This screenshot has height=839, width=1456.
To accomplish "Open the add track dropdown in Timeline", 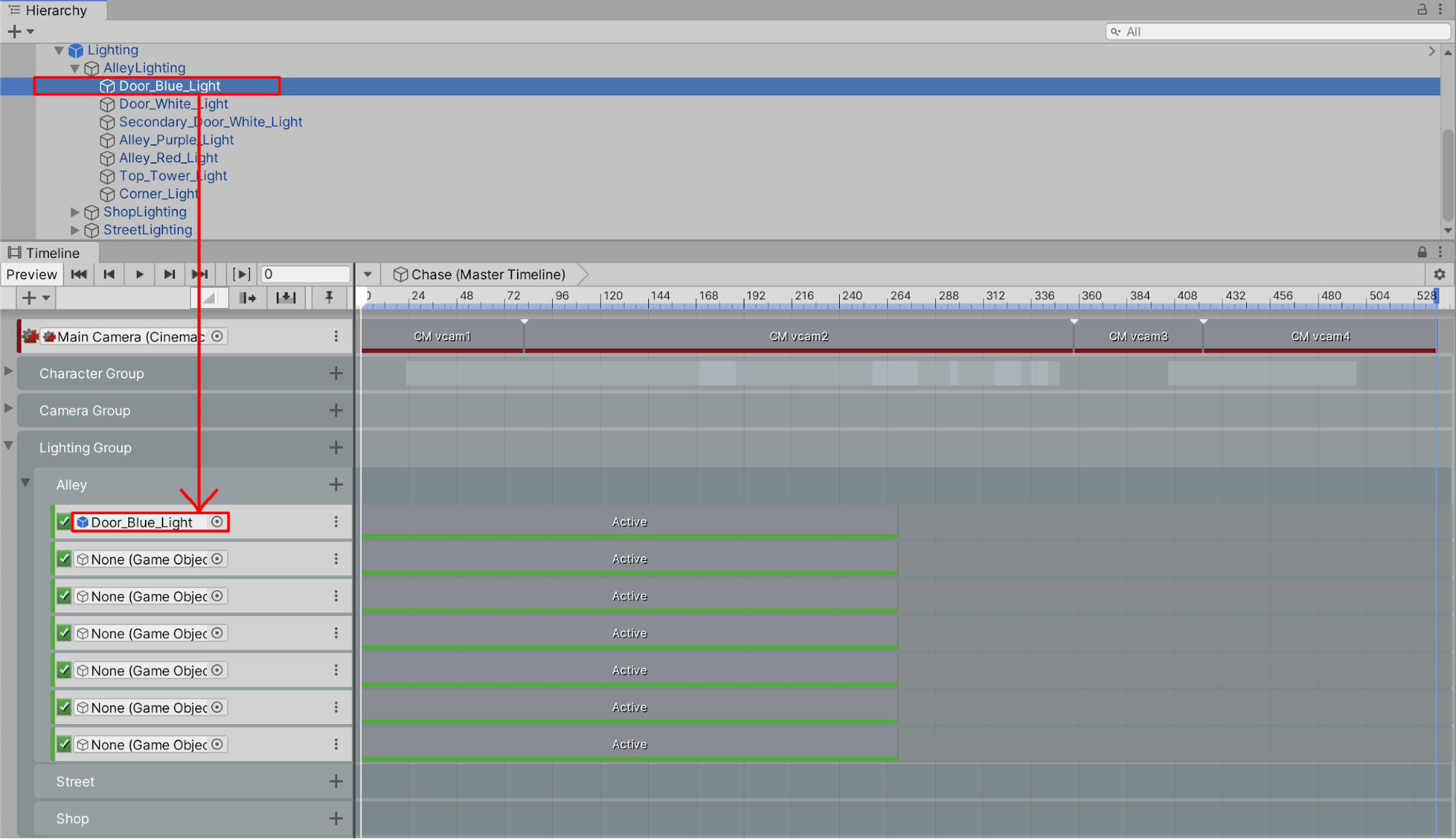I will 35,297.
